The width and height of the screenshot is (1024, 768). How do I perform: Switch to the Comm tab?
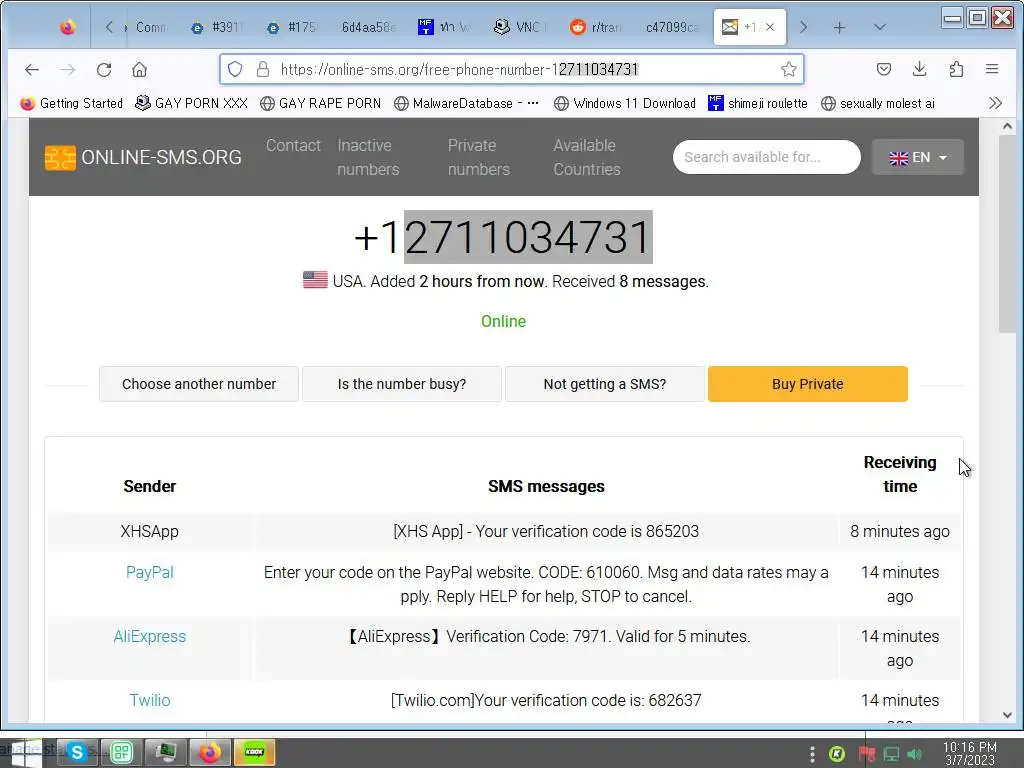tap(149, 27)
